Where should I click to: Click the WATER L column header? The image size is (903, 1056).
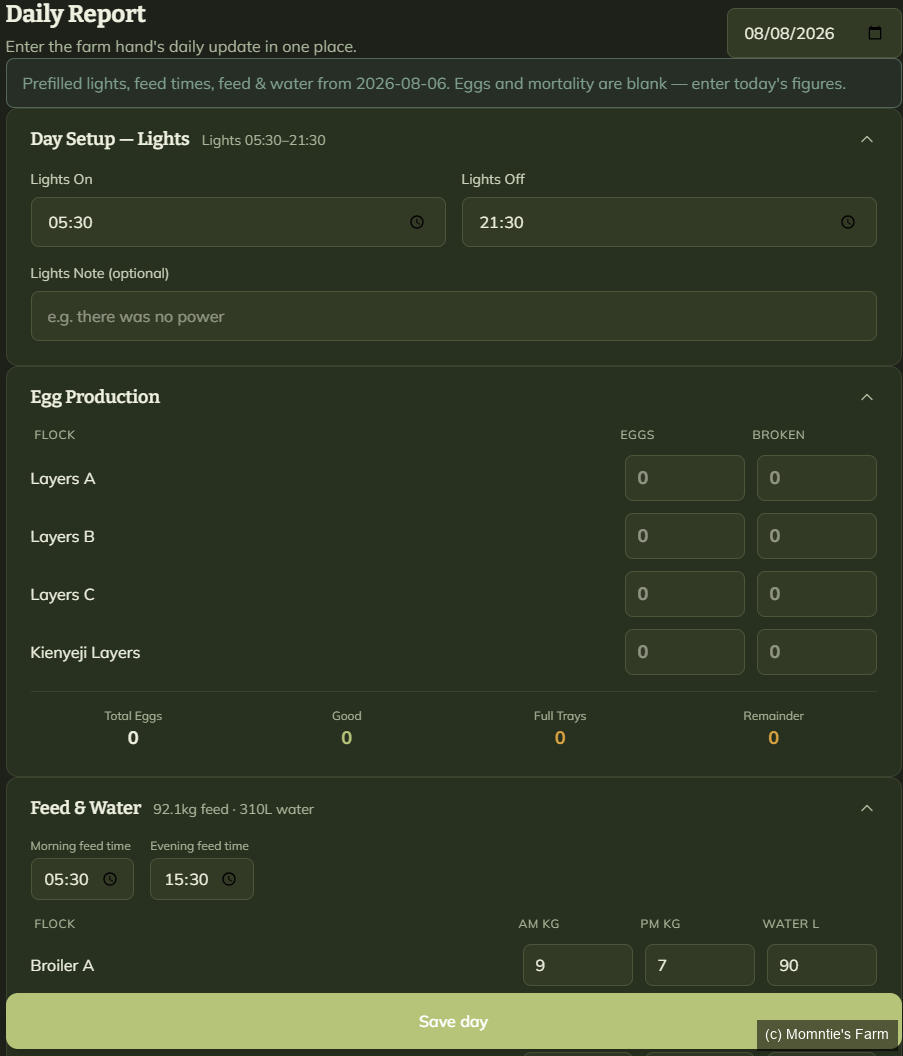click(791, 924)
